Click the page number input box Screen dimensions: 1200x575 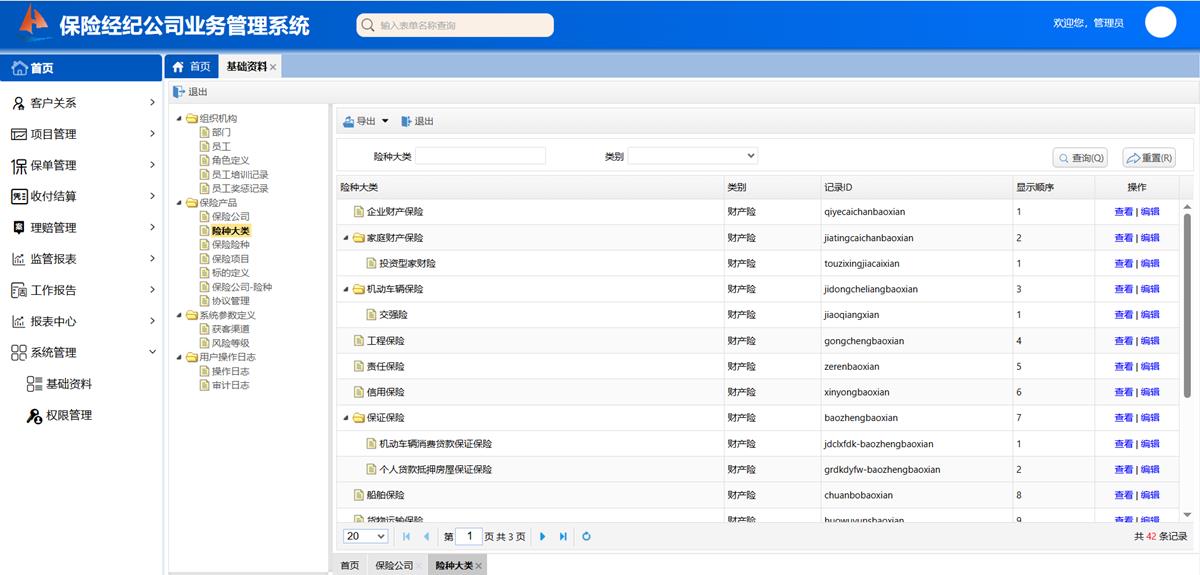coord(469,536)
